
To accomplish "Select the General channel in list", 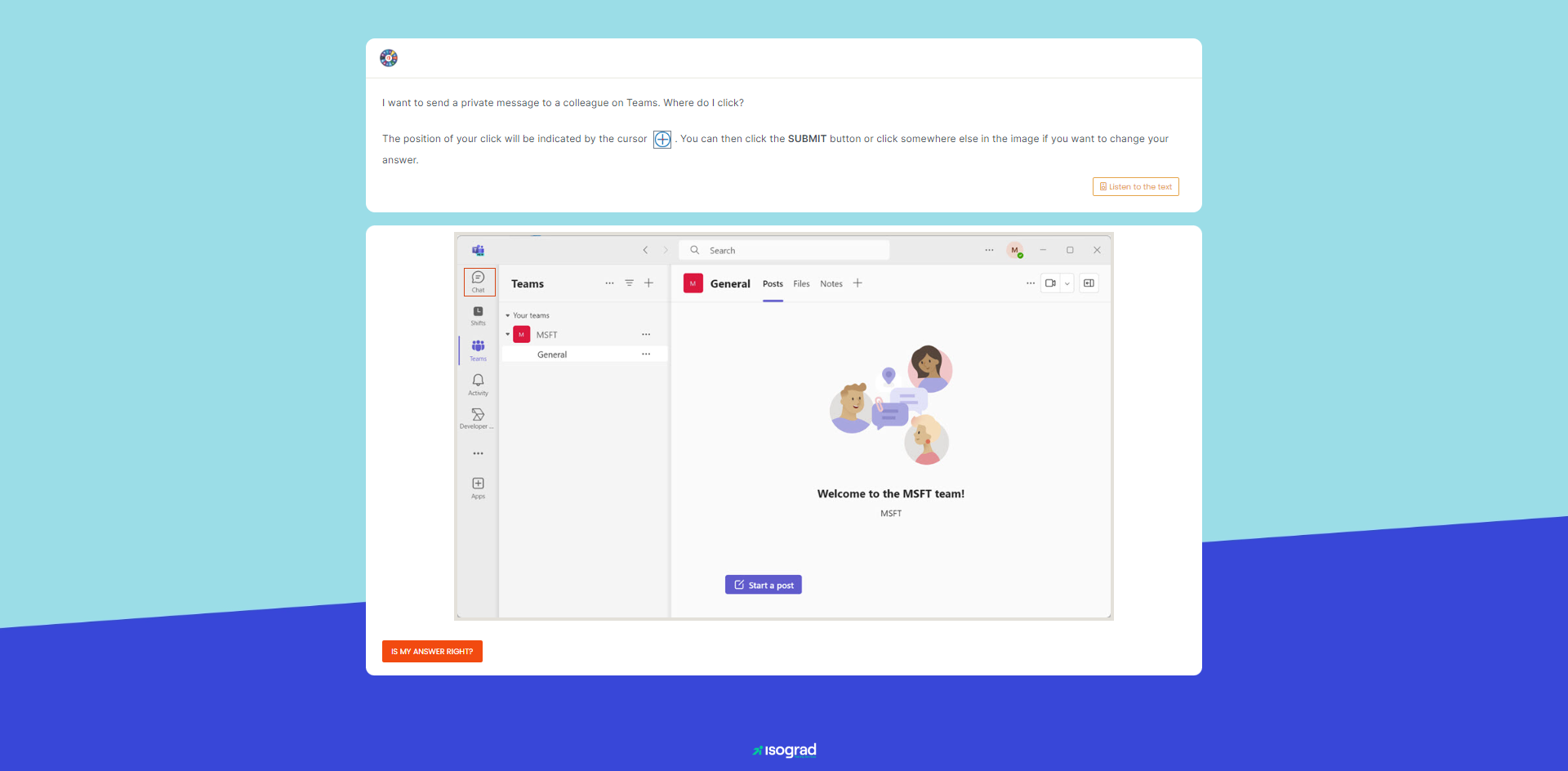I will (585, 354).
